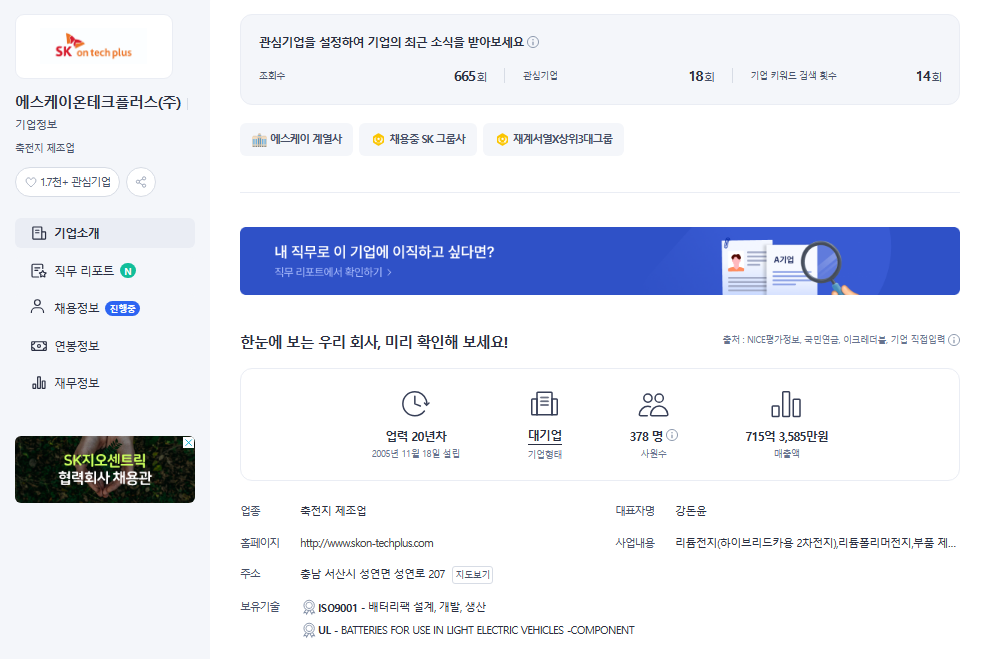Click the 에스케이온테크플러스(주) company name heading

click(98, 102)
